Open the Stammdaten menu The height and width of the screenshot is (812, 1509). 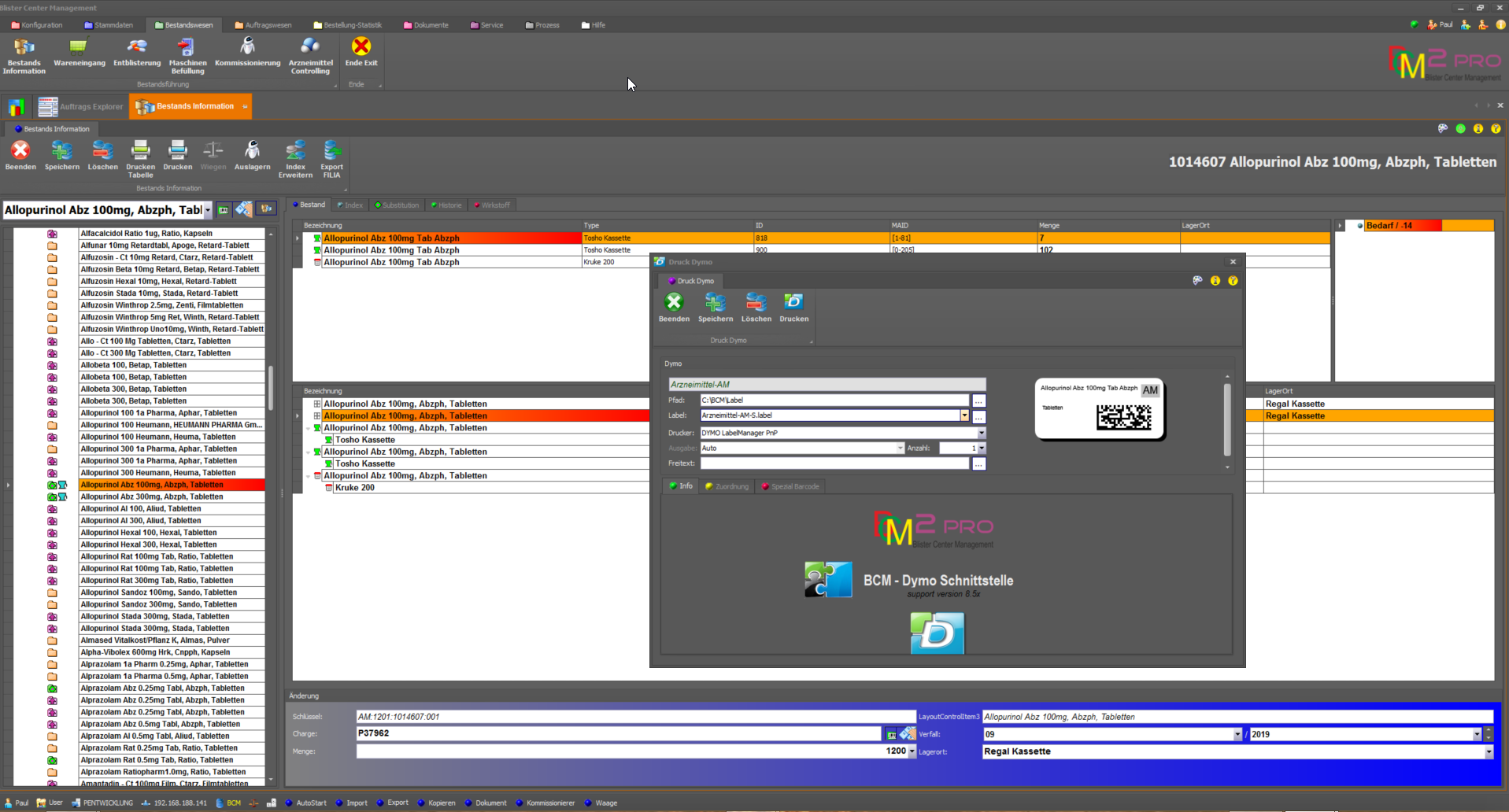109,25
